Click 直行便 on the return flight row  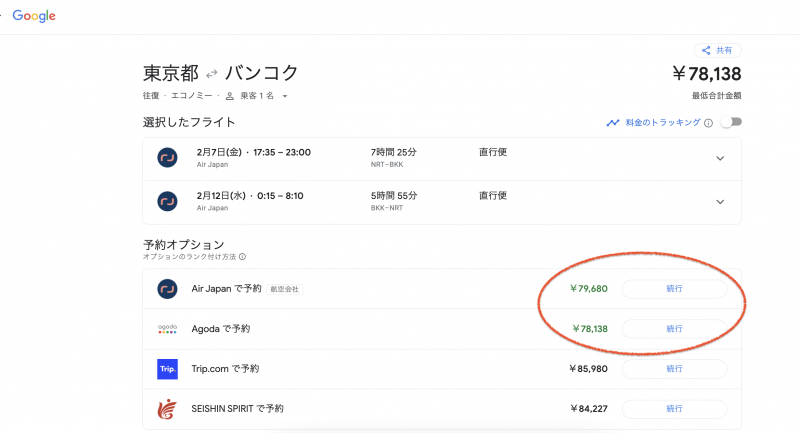(x=493, y=196)
